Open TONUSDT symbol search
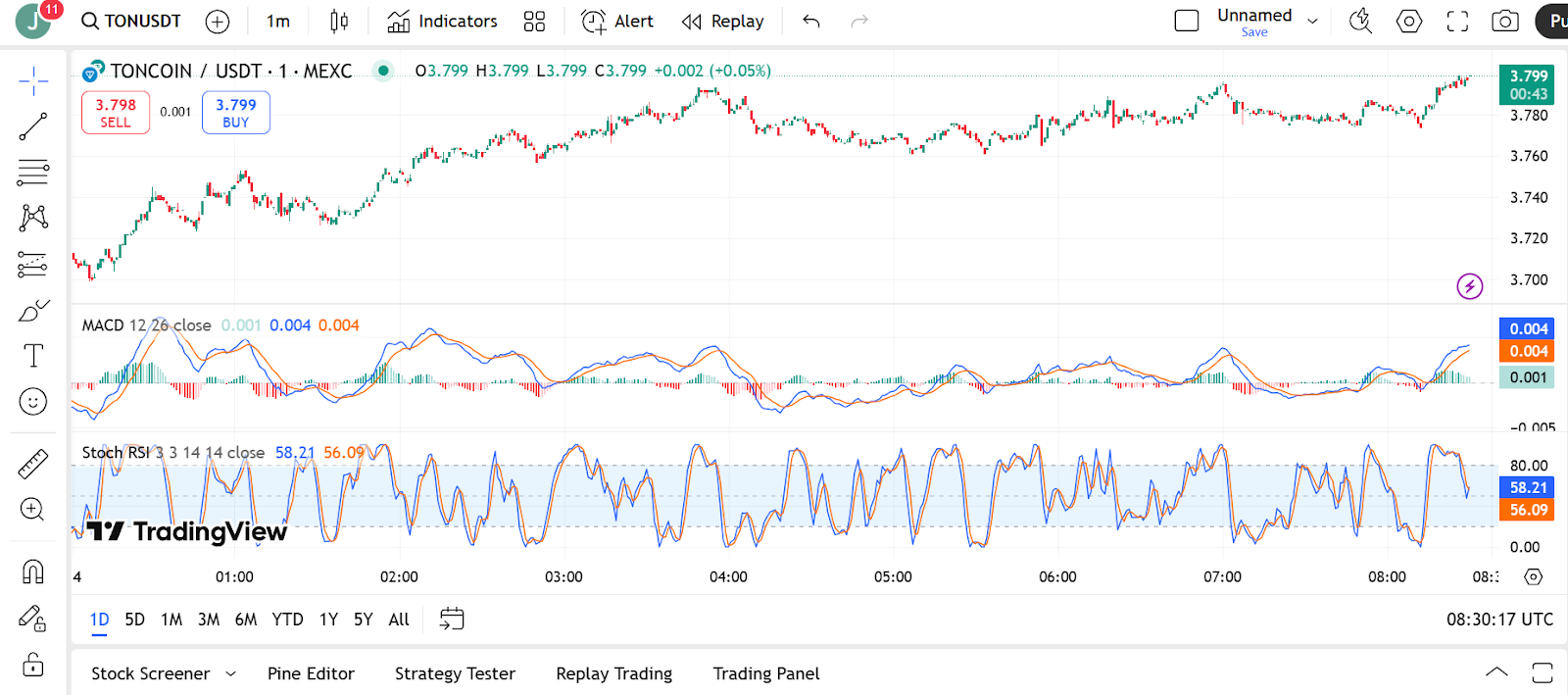Screen dimensions: 1568x695 (x=131, y=22)
